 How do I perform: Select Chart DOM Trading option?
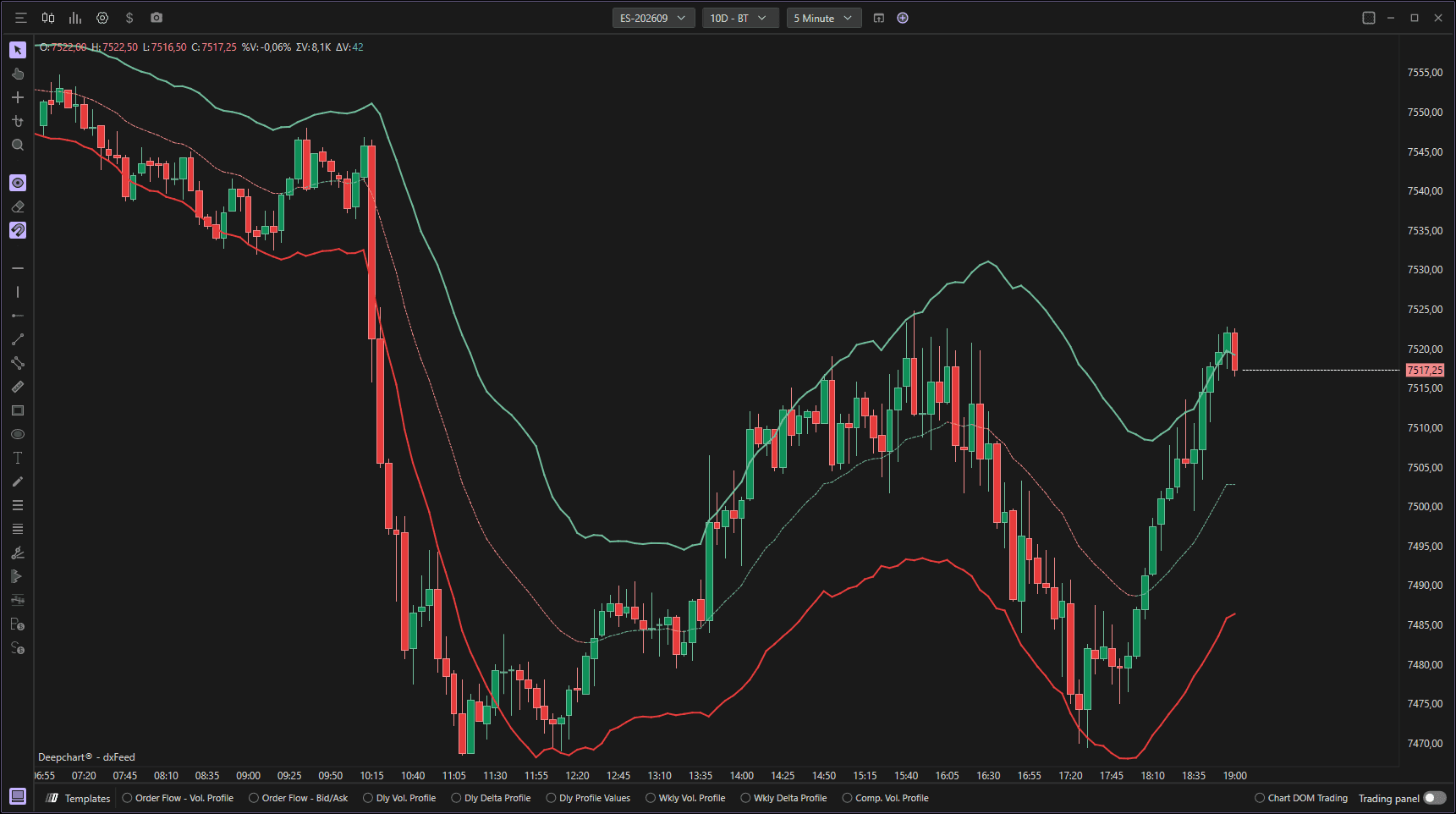click(x=1301, y=798)
